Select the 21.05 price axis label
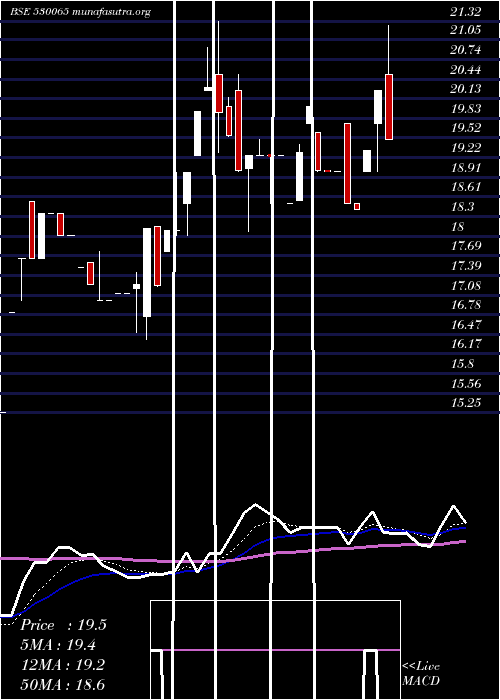Screen dimensions: 500x700 [466, 30]
